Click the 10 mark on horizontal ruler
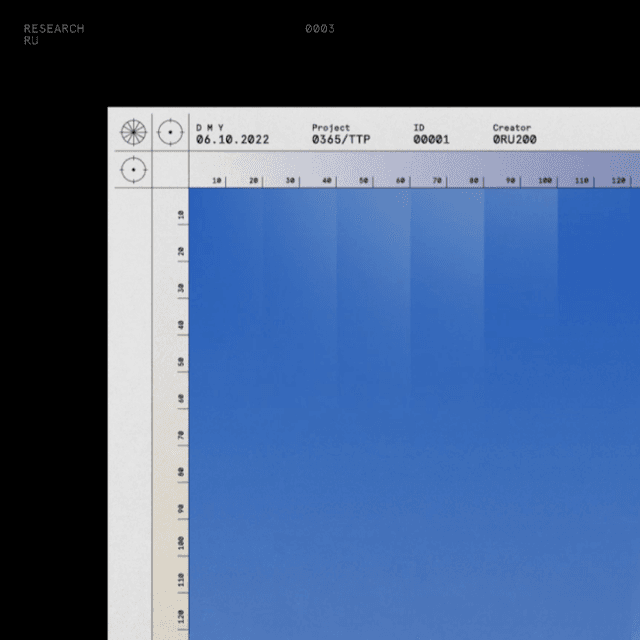Image resolution: width=640 pixels, height=640 pixels. click(x=218, y=181)
